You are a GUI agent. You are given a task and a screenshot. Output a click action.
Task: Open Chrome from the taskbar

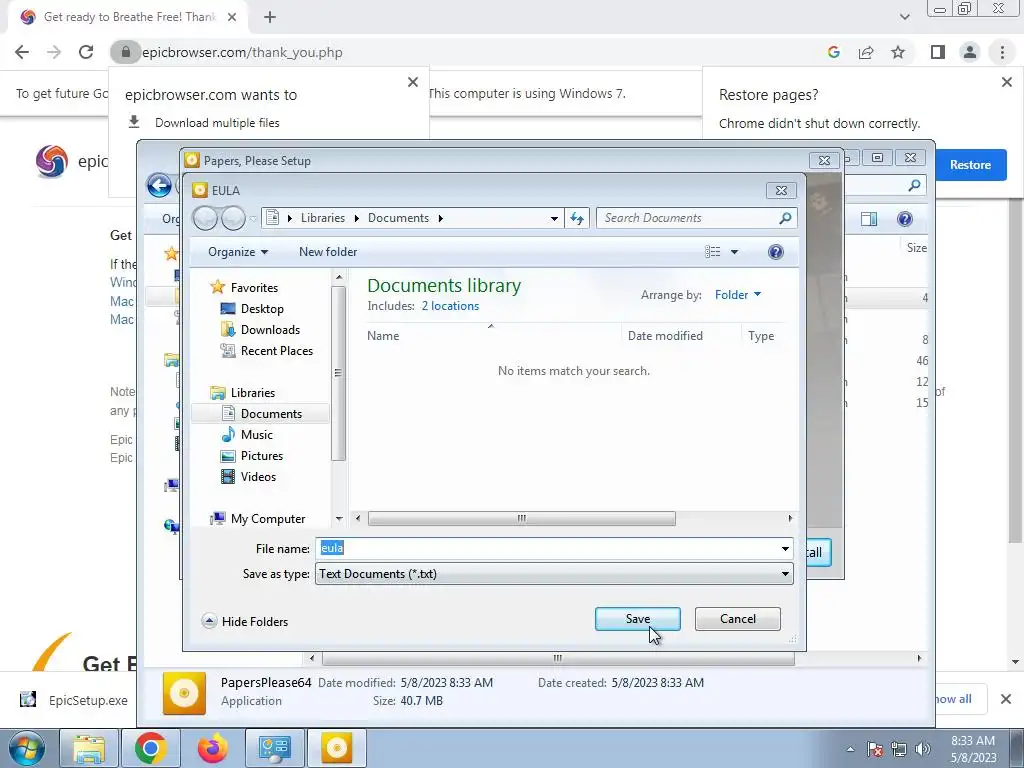[151, 748]
